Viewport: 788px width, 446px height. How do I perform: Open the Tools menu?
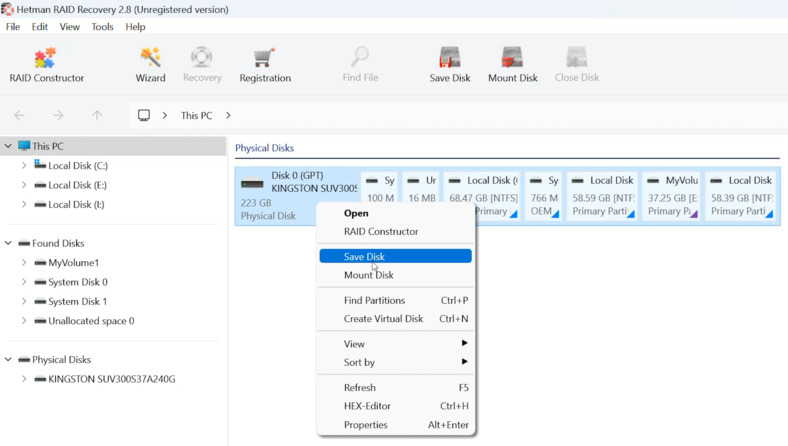pos(102,27)
